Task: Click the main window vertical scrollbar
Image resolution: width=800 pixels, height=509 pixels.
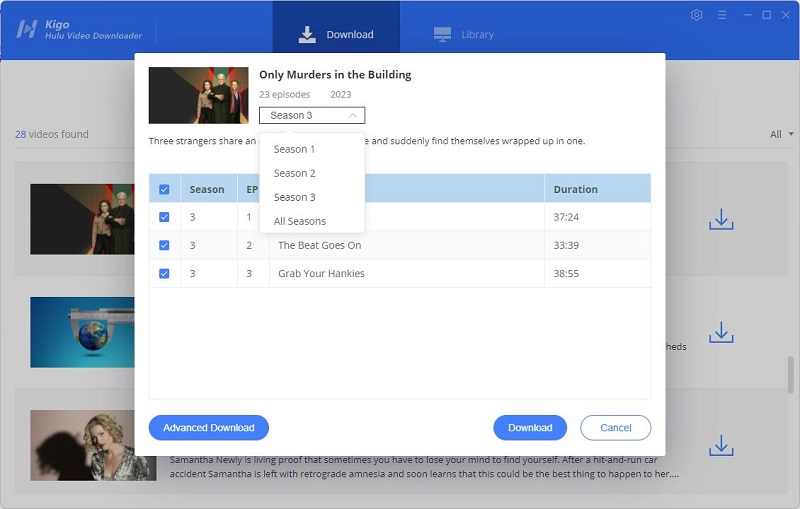Action: 791,375
